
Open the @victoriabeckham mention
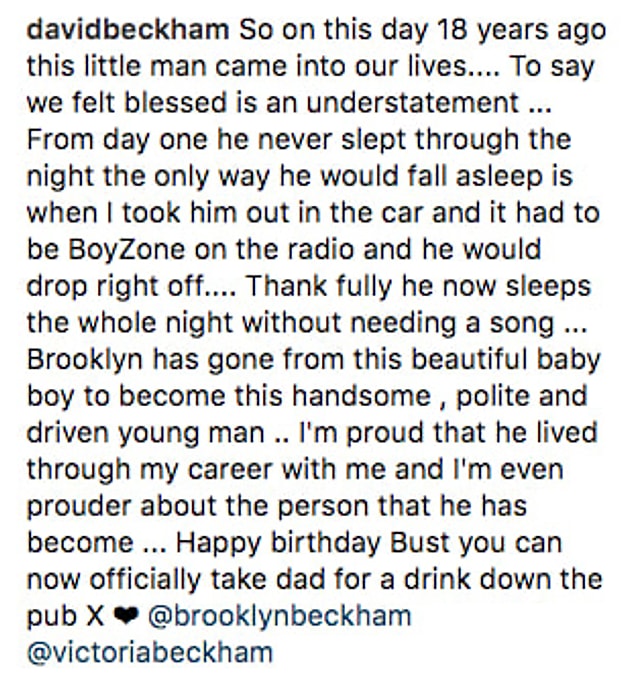coord(150,653)
